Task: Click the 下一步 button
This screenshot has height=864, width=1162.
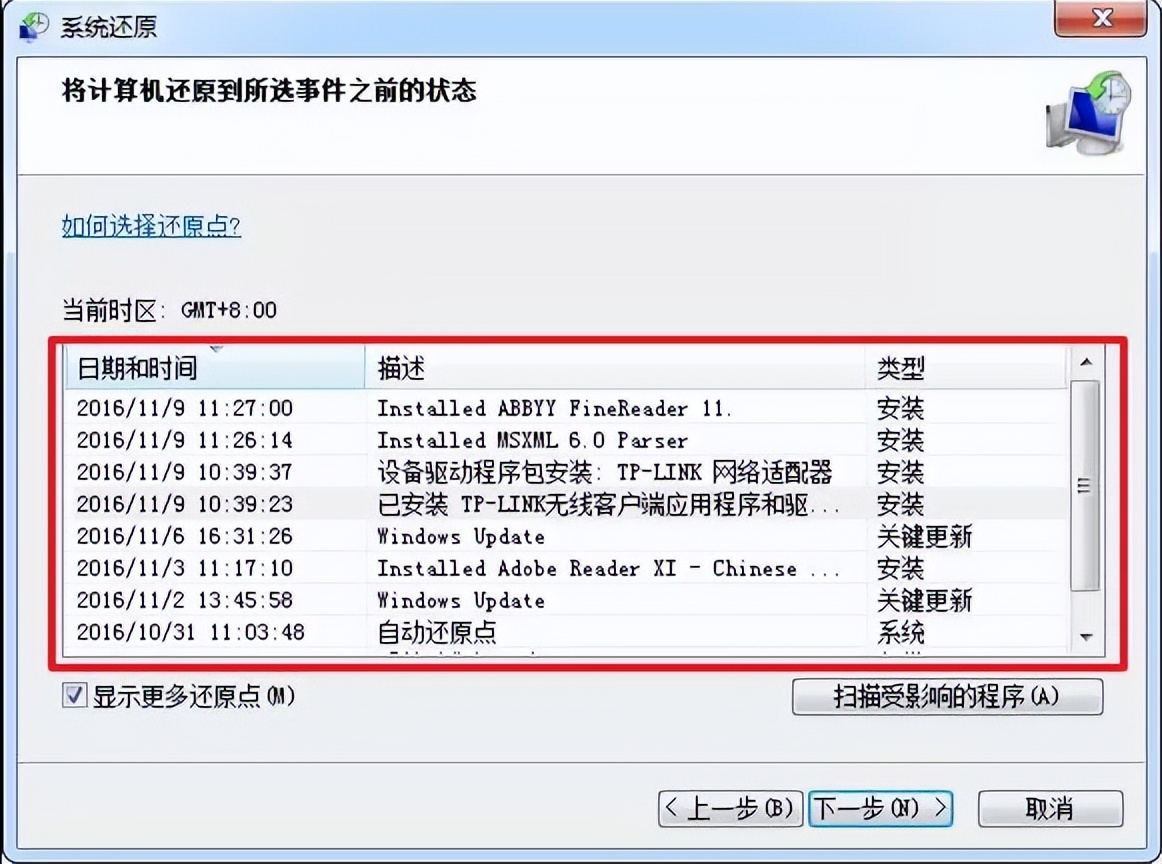Action: click(x=879, y=808)
